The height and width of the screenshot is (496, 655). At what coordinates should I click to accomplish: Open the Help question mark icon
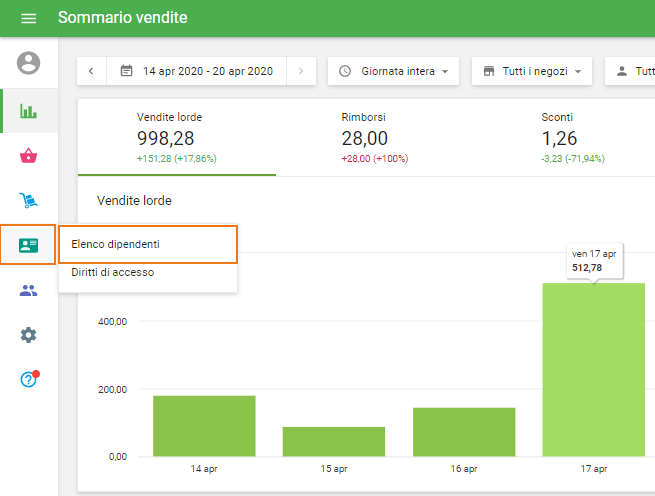point(29,379)
